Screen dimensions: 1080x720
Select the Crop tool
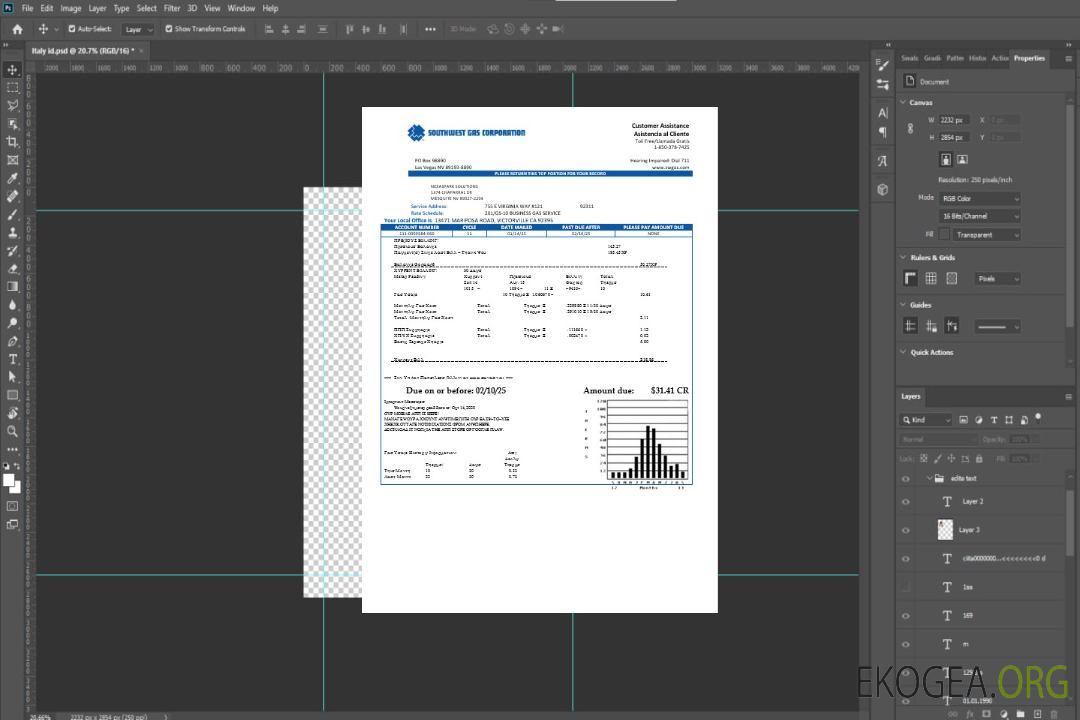pyautogui.click(x=12, y=142)
